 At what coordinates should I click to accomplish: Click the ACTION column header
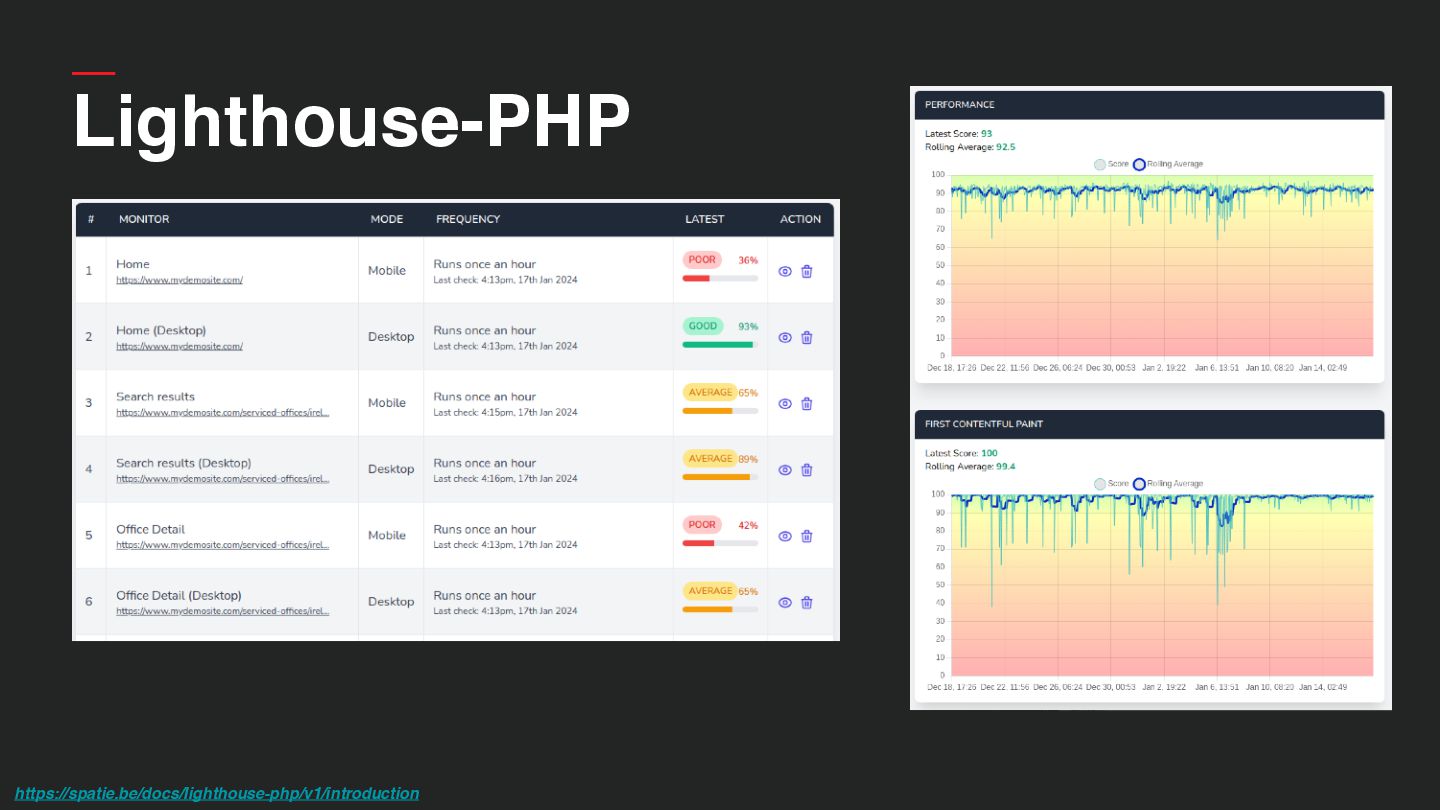coord(800,219)
